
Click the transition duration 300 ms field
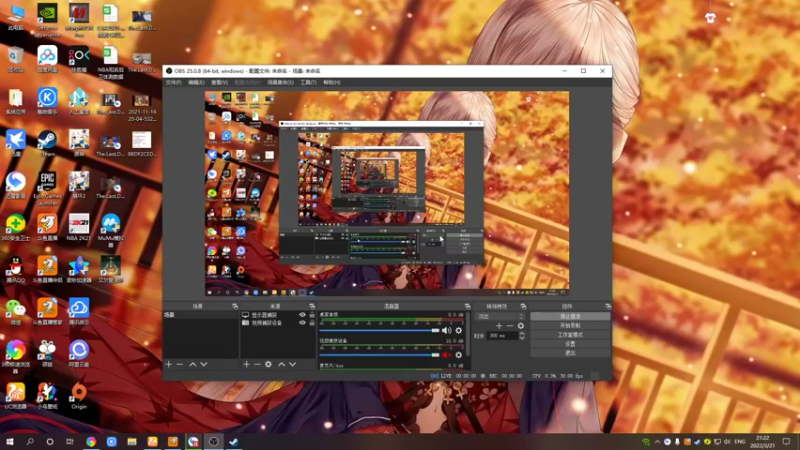click(x=502, y=336)
